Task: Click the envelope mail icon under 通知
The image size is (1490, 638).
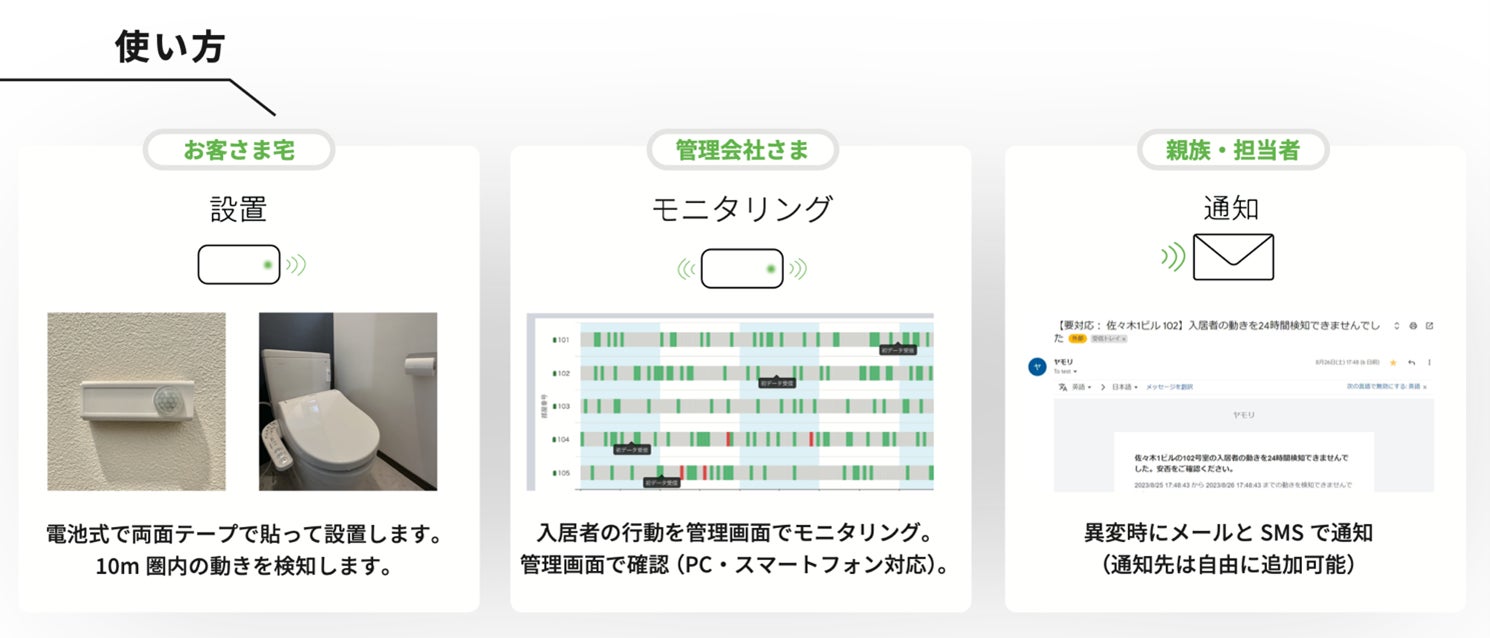Action: click(x=1233, y=257)
